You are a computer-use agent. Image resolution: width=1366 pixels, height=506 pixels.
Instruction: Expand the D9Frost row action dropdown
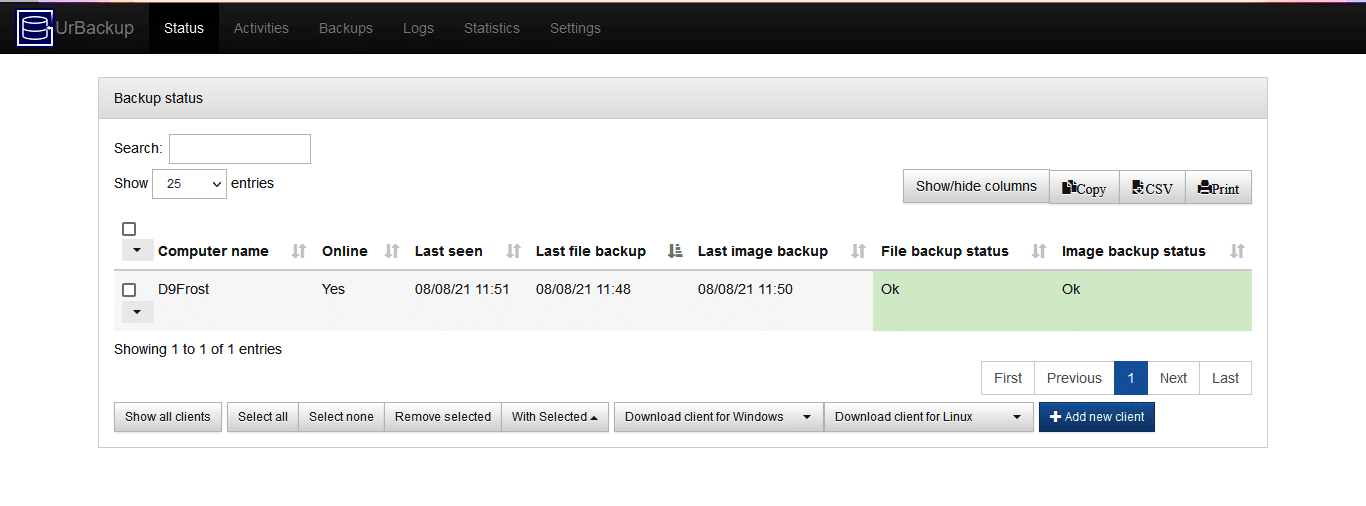point(137,312)
